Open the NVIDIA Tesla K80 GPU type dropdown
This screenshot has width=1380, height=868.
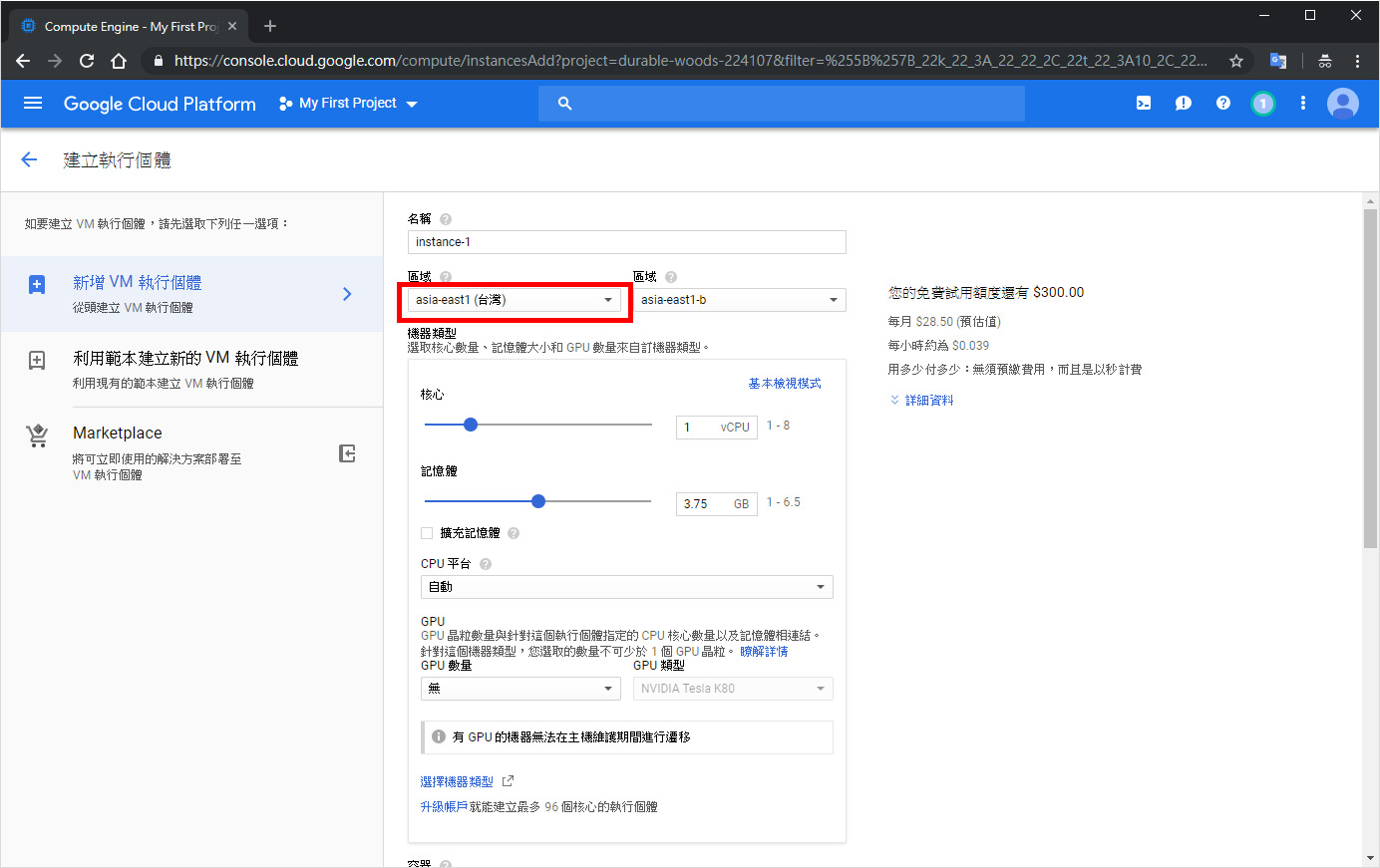pyautogui.click(x=733, y=689)
